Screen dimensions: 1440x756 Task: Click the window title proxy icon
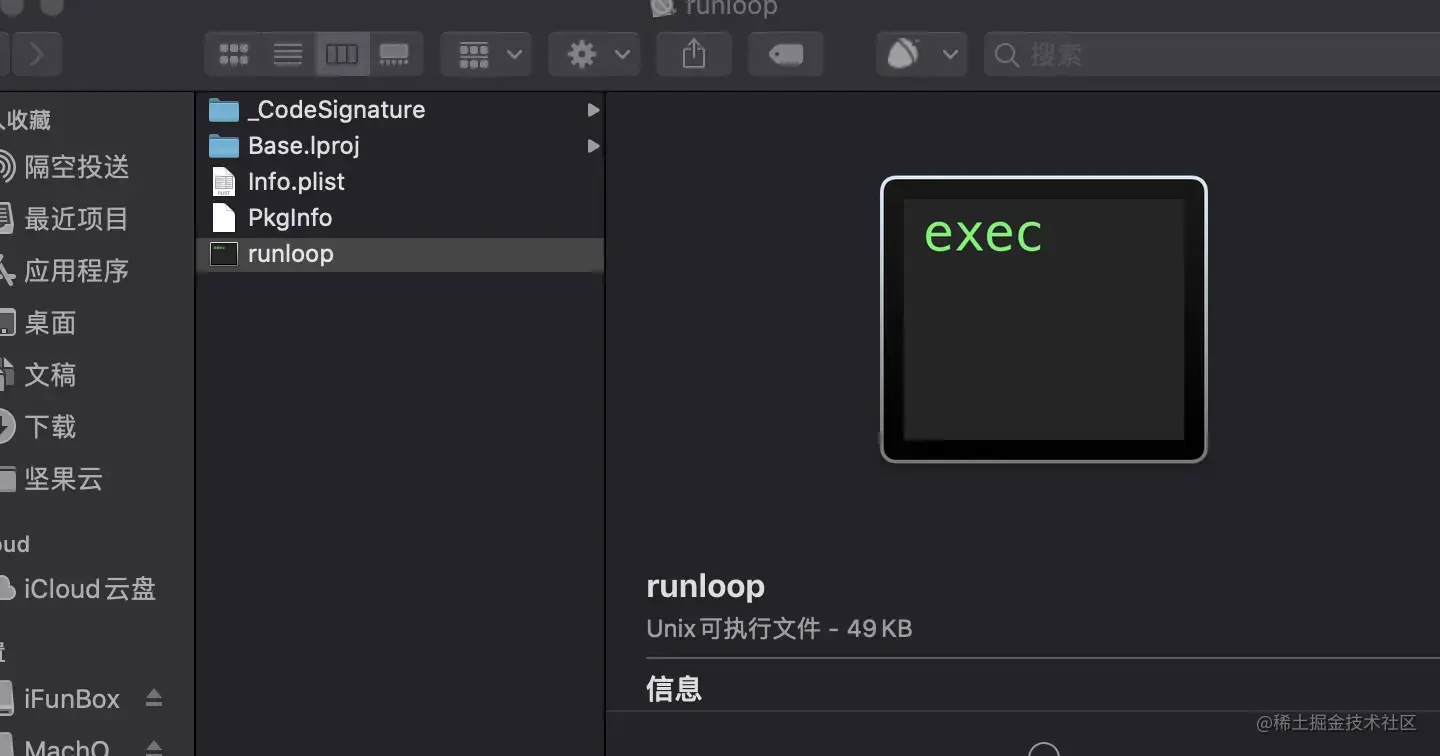tap(663, 8)
